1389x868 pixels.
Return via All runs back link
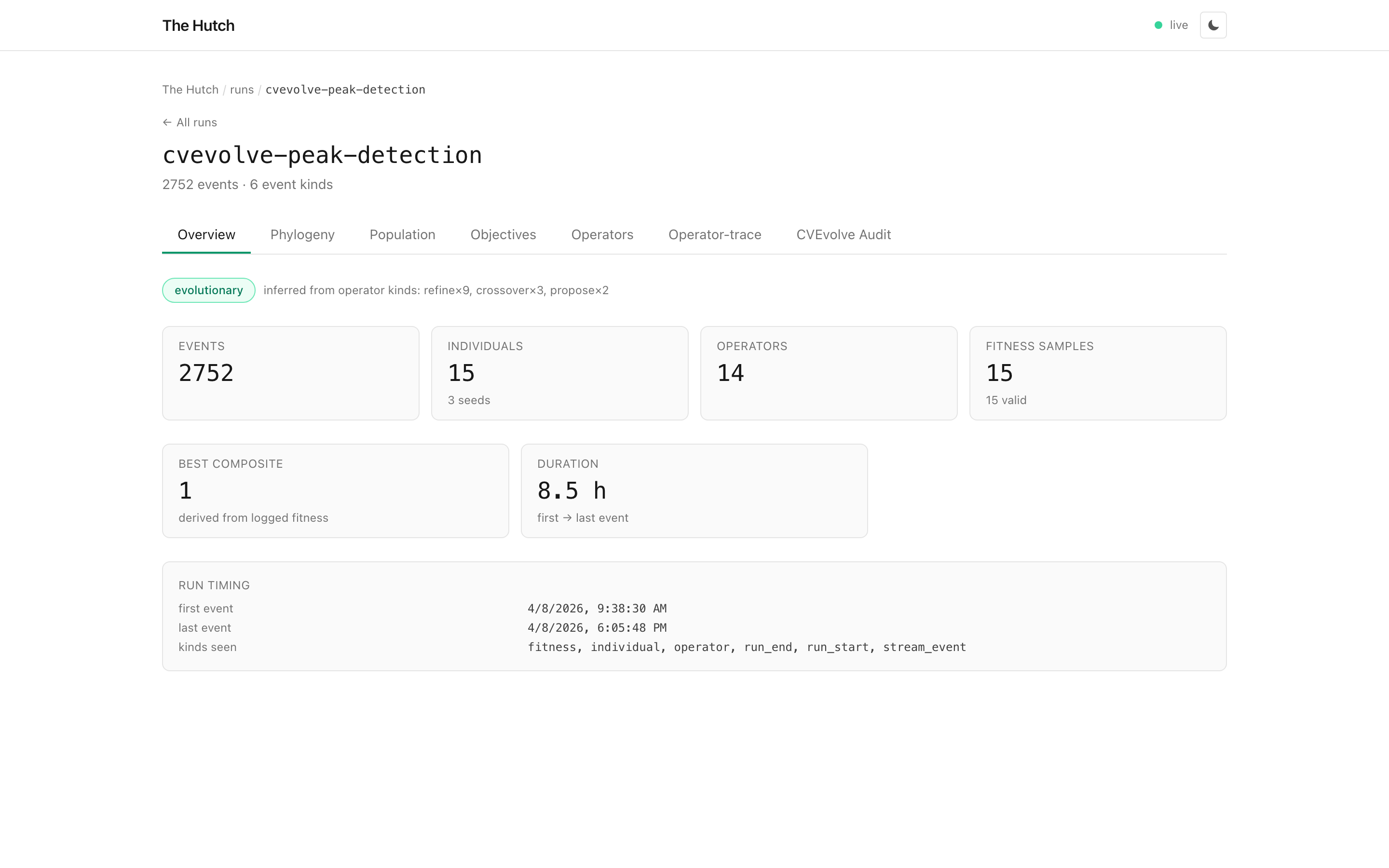(190, 122)
